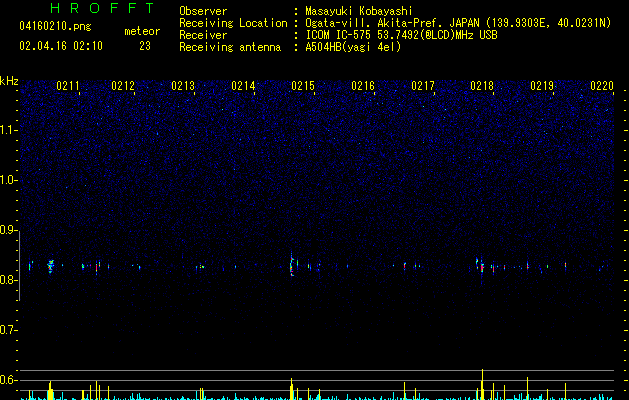
Task: Click the HROFFT title text
Action: pyautogui.click(x=103, y=8)
